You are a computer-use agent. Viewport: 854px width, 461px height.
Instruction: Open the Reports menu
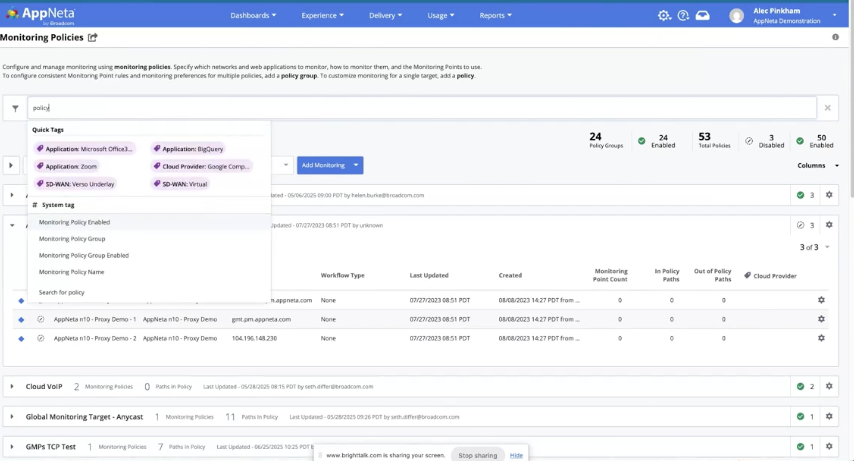[x=496, y=16]
